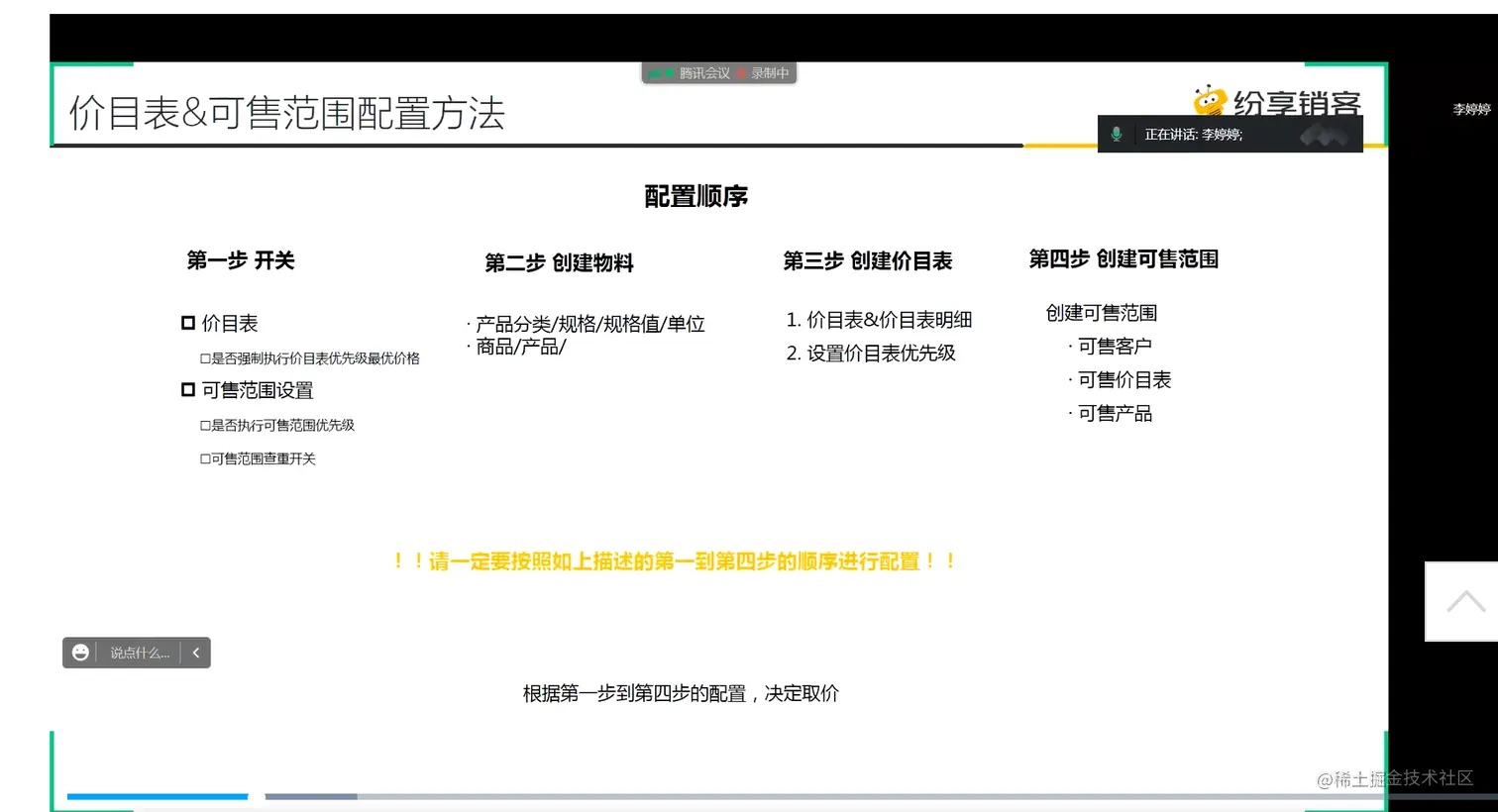Click text 根据第一步到第四步的配置，决定取价
Screen dimensions: 1498x812
tap(681, 693)
